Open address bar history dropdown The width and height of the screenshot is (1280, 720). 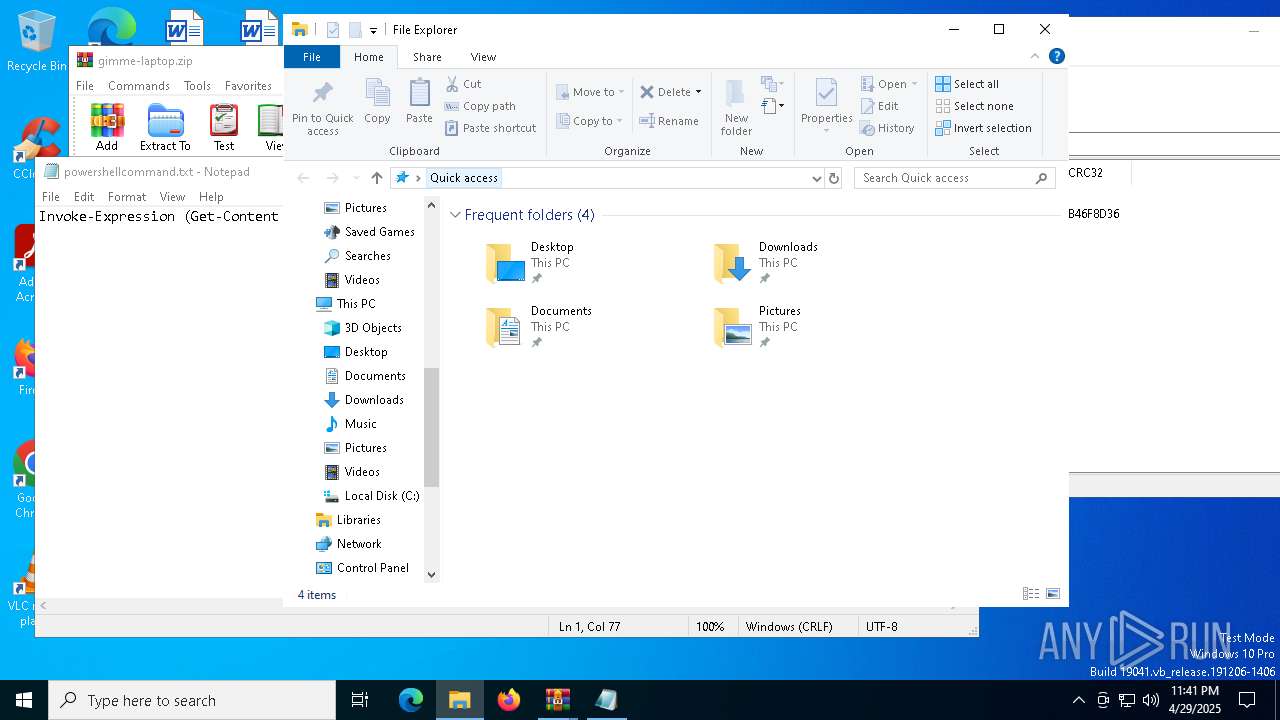pyautogui.click(x=817, y=178)
